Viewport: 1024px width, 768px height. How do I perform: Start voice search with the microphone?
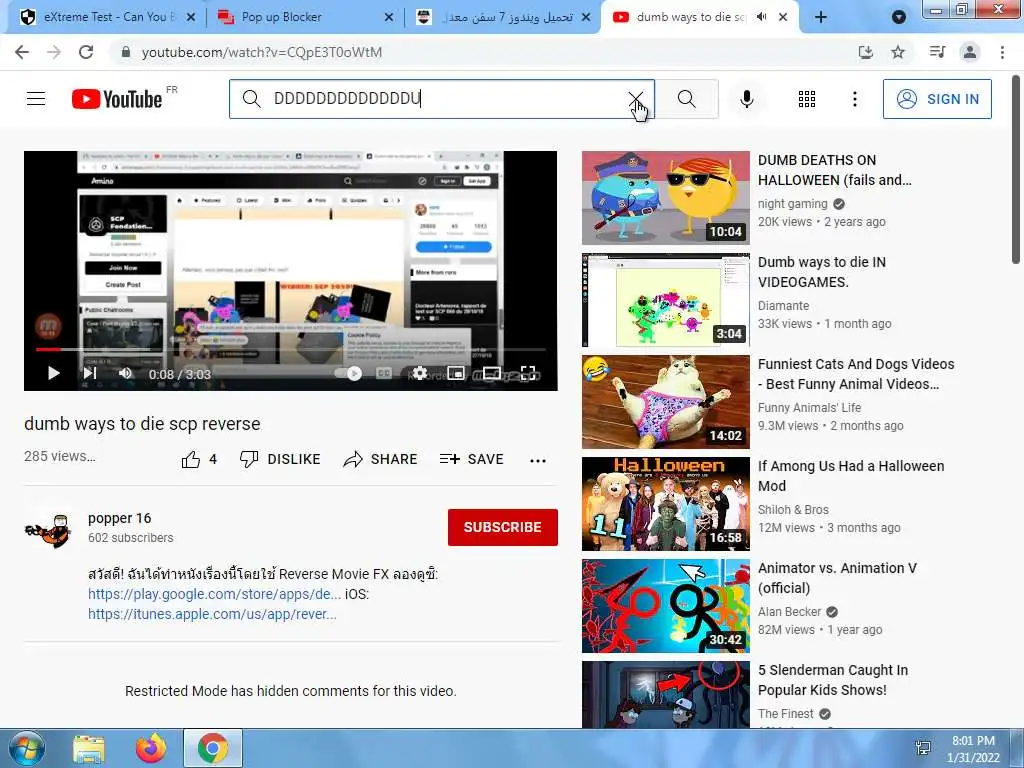point(747,99)
